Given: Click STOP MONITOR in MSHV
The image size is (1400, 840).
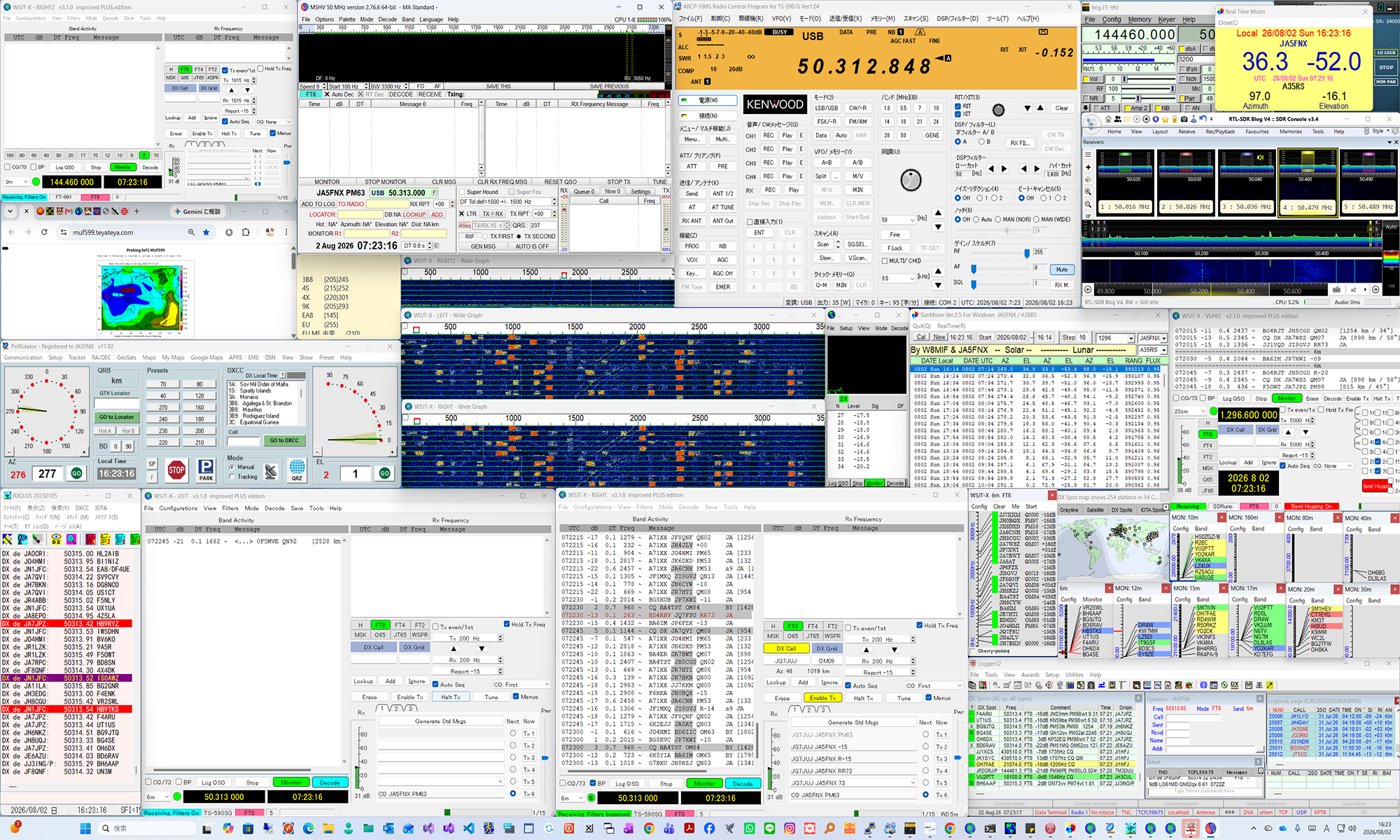Looking at the screenshot, I should point(385,182).
